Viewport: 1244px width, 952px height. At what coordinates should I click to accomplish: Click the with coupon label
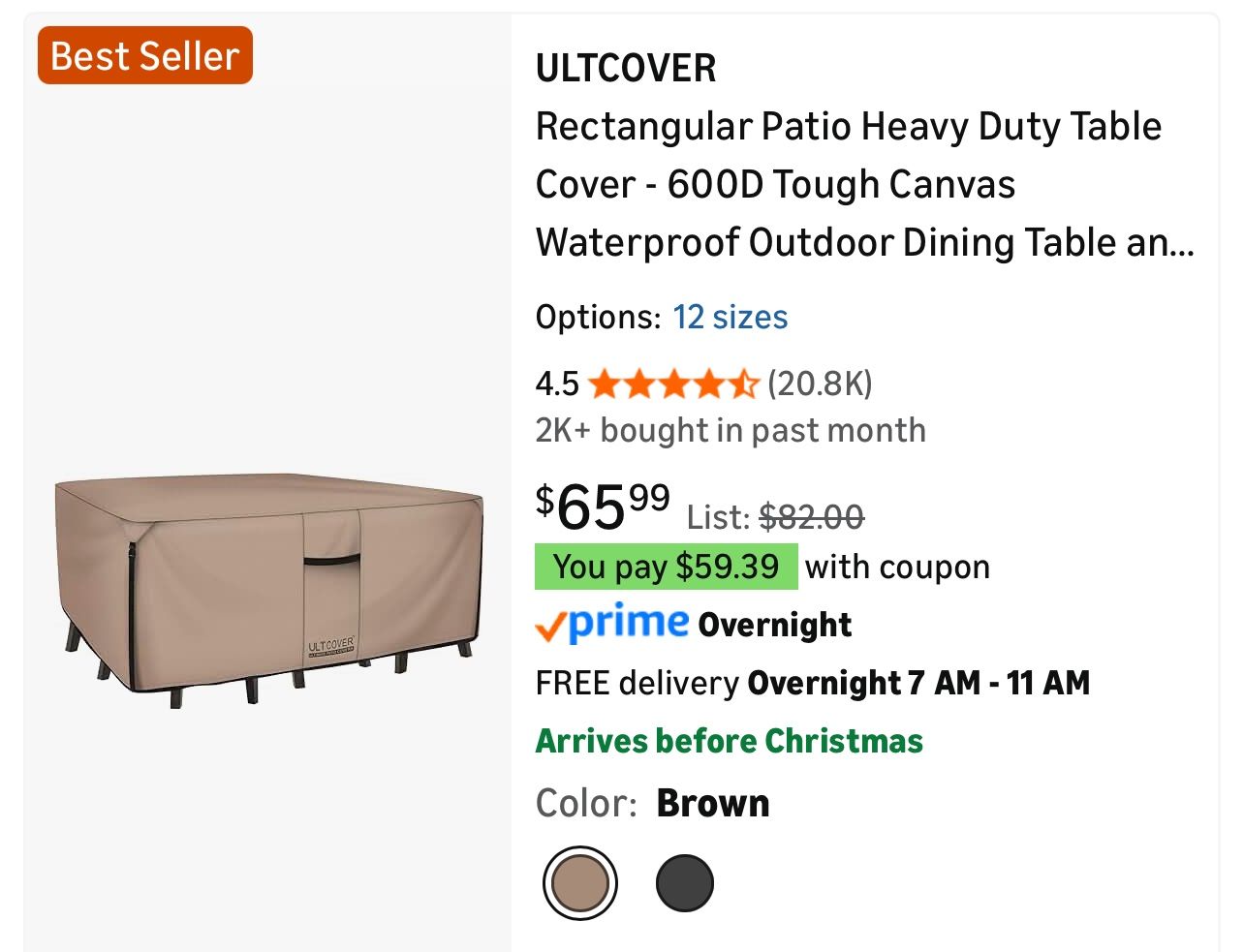pos(896,567)
